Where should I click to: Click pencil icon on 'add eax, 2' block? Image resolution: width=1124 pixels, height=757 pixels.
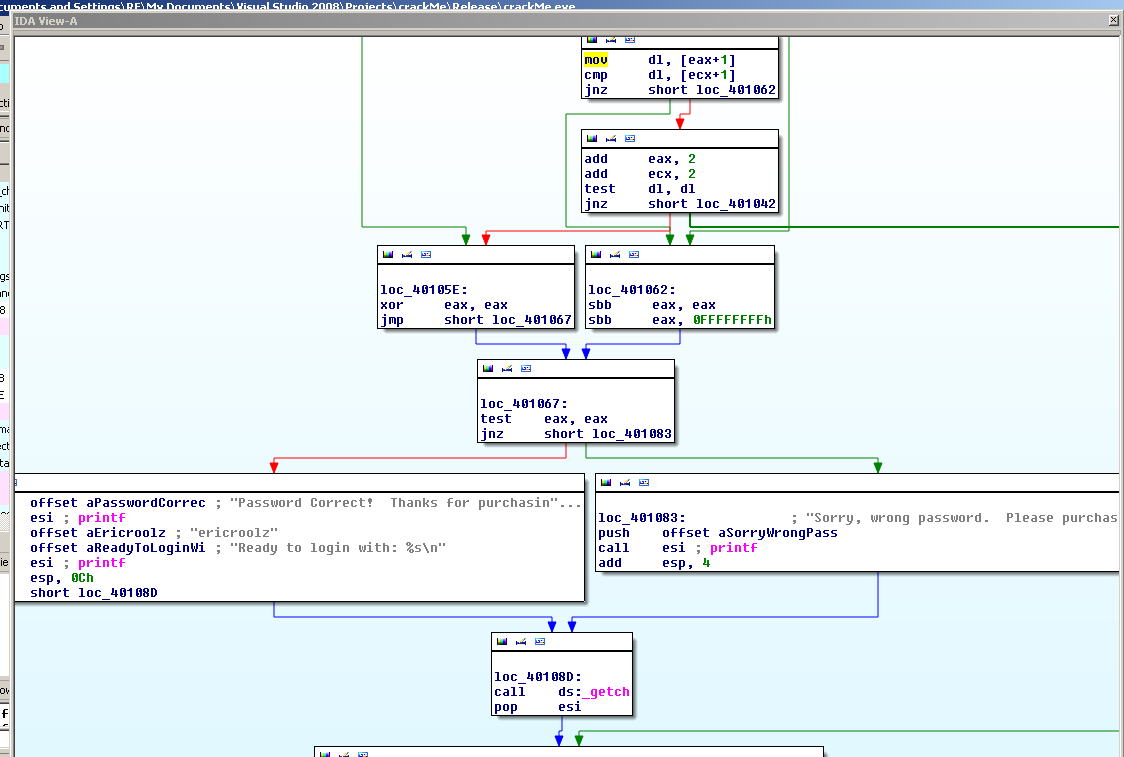point(610,138)
